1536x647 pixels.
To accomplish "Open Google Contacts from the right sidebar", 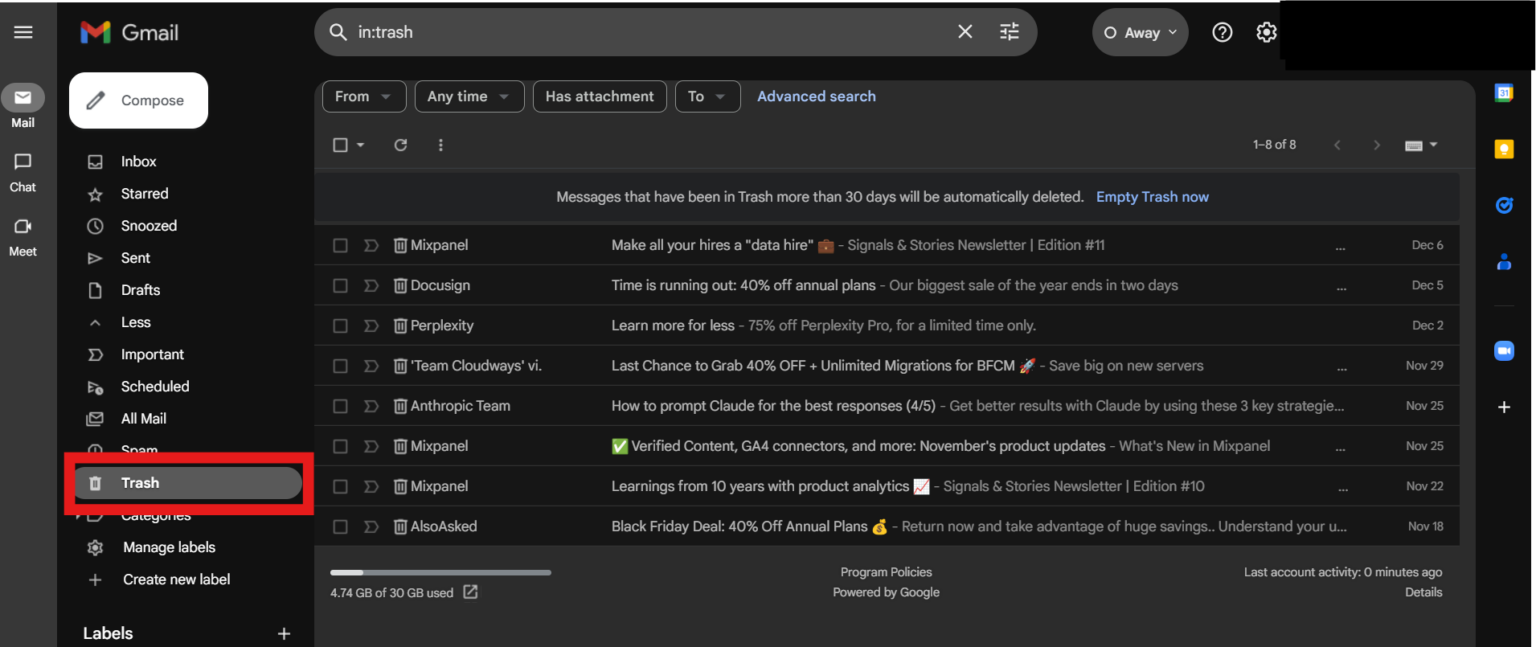I will coord(1504,262).
